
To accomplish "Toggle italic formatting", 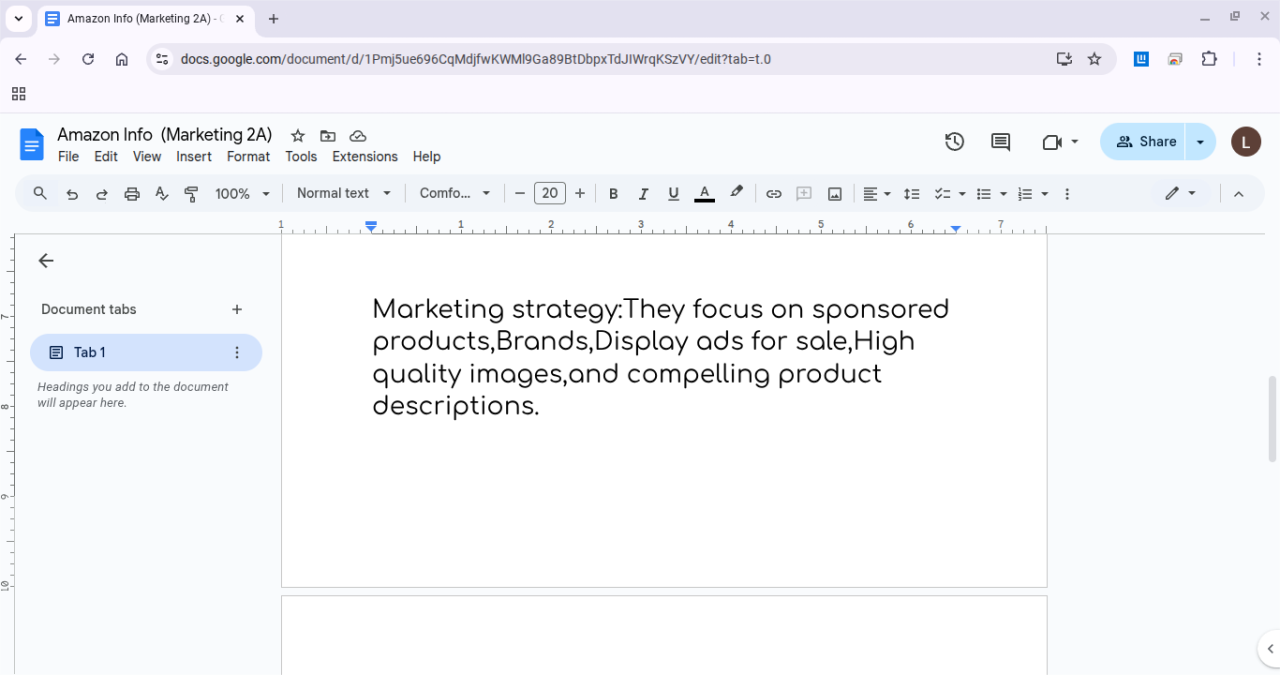I will 644,194.
